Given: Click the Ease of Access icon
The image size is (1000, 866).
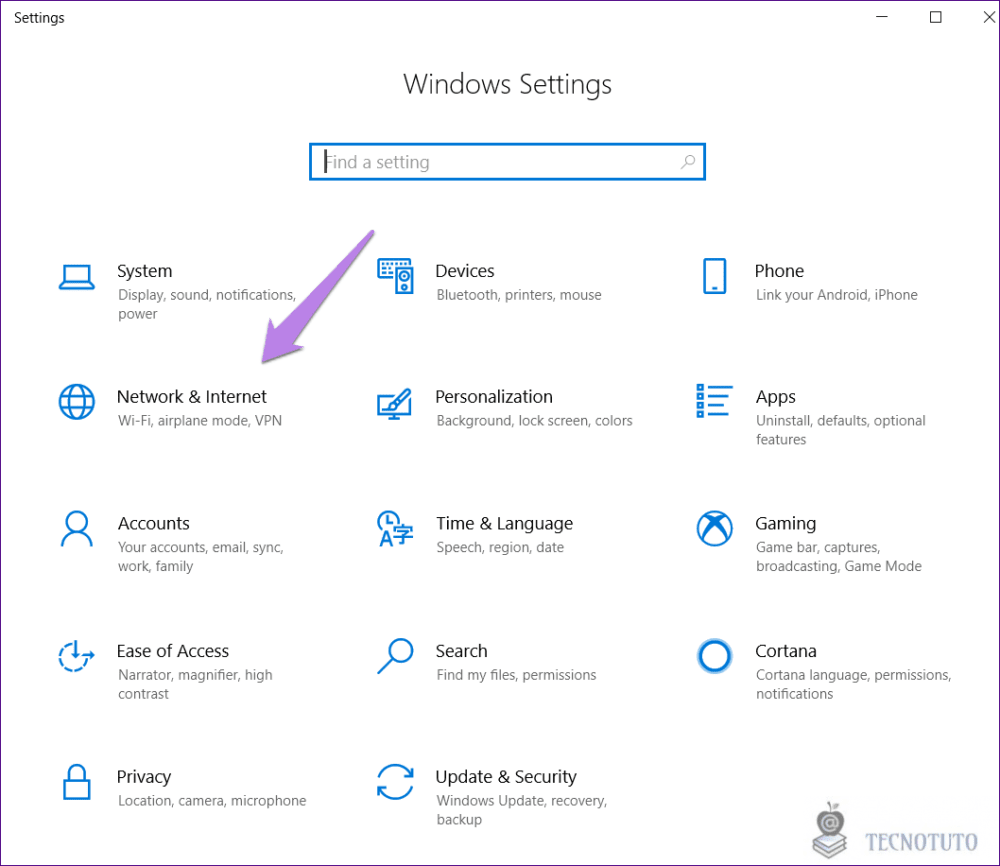Looking at the screenshot, I should pos(77,656).
